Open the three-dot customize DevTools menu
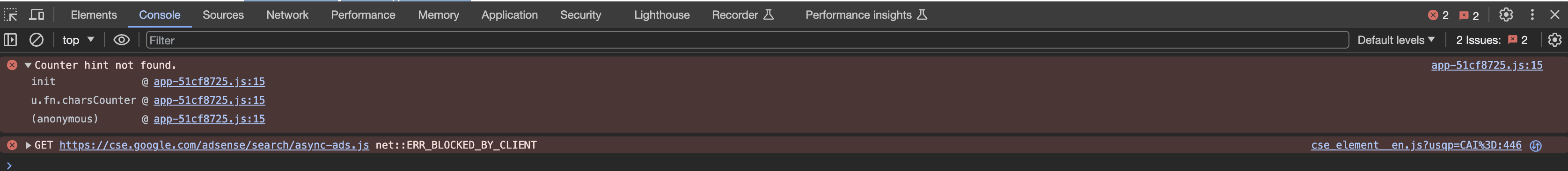 1532,14
